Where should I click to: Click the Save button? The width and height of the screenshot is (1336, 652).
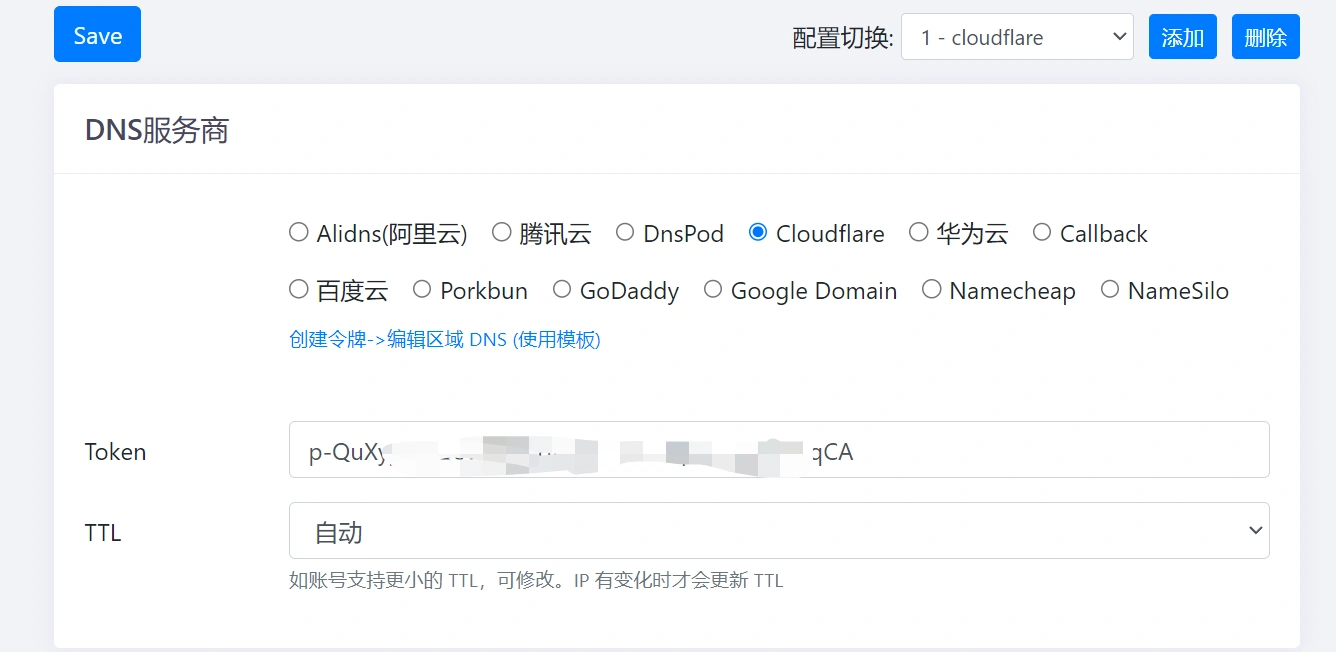[97, 34]
